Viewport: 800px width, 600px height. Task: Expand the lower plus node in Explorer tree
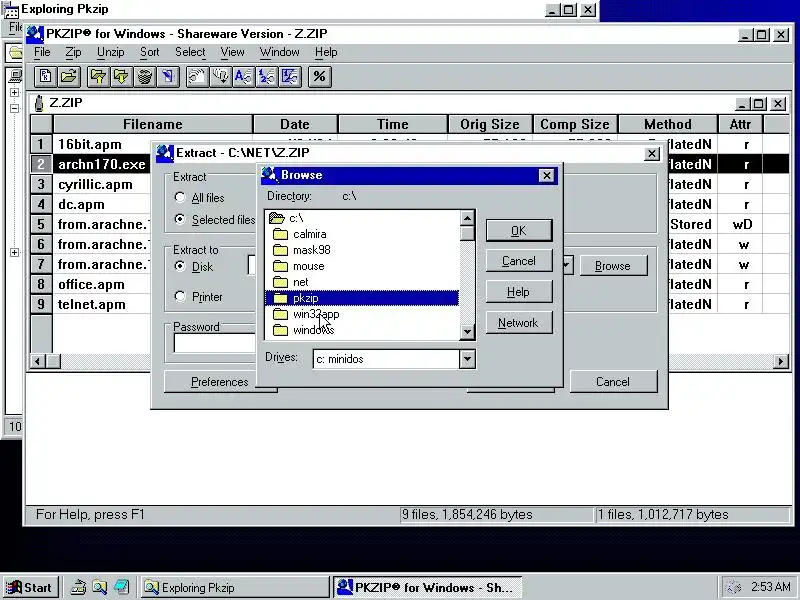[14, 253]
